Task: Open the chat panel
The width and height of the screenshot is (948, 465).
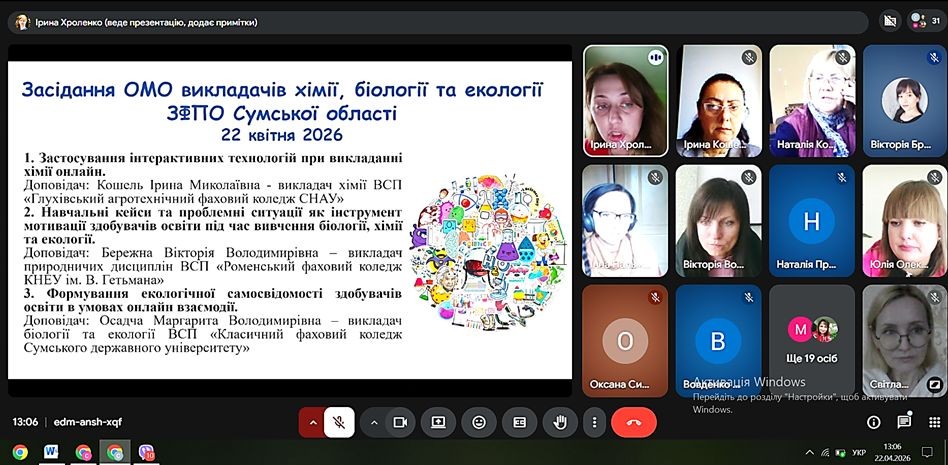Action: 904,422
